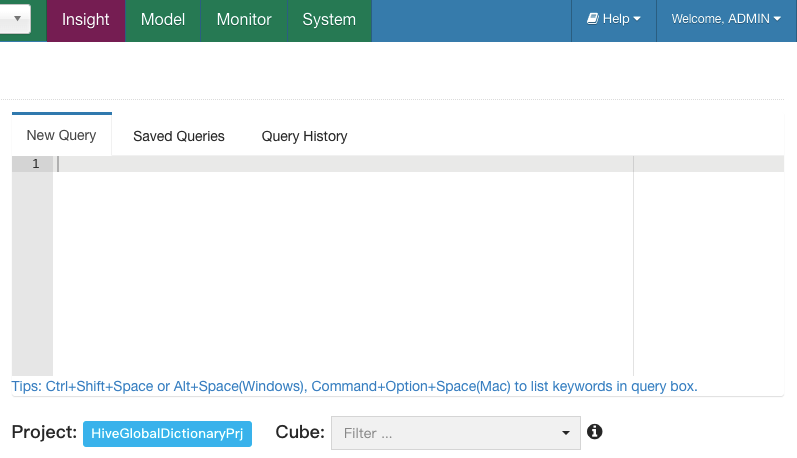Select the New Query tab
Viewport: 797px width, 458px height.
click(x=62, y=136)
